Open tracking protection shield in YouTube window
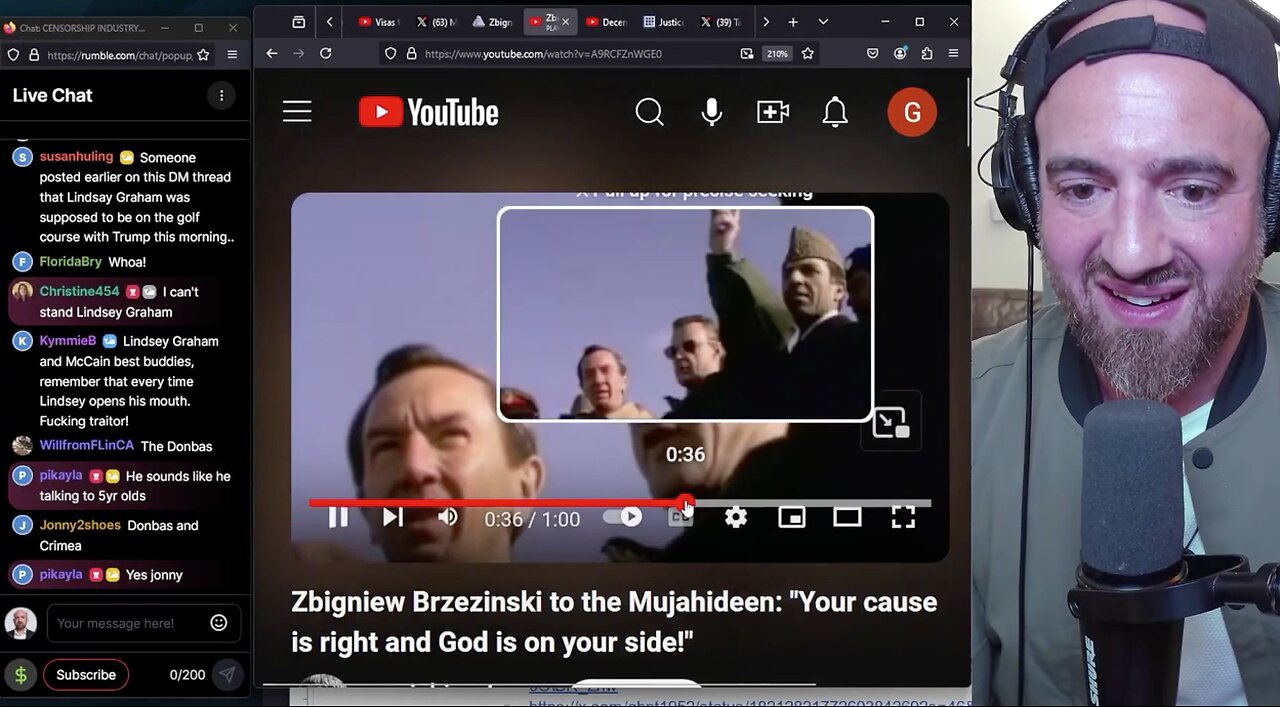Image resolution: width=1280 pixels, height=707 pixels. pos(391,54)
